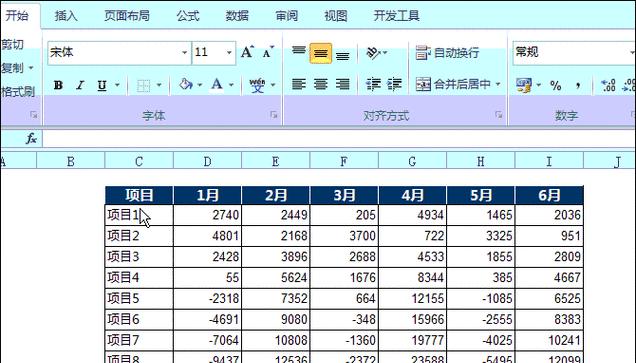Switch to the 公式 tab
Viewport: 636px width, 363px height.
click(188, 16)
